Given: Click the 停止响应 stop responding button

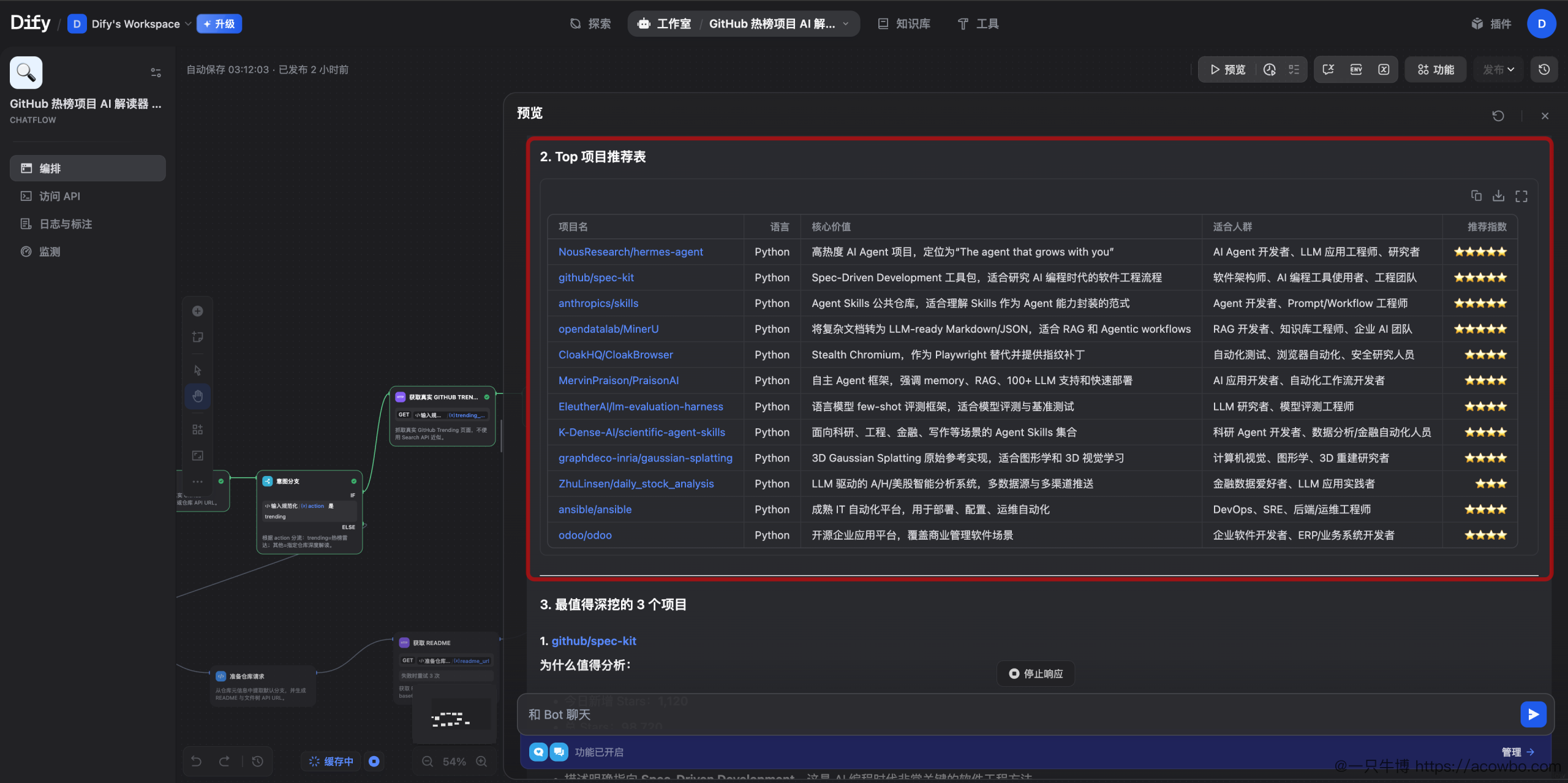Looking at the screenshot, I should click(1035, 673).
